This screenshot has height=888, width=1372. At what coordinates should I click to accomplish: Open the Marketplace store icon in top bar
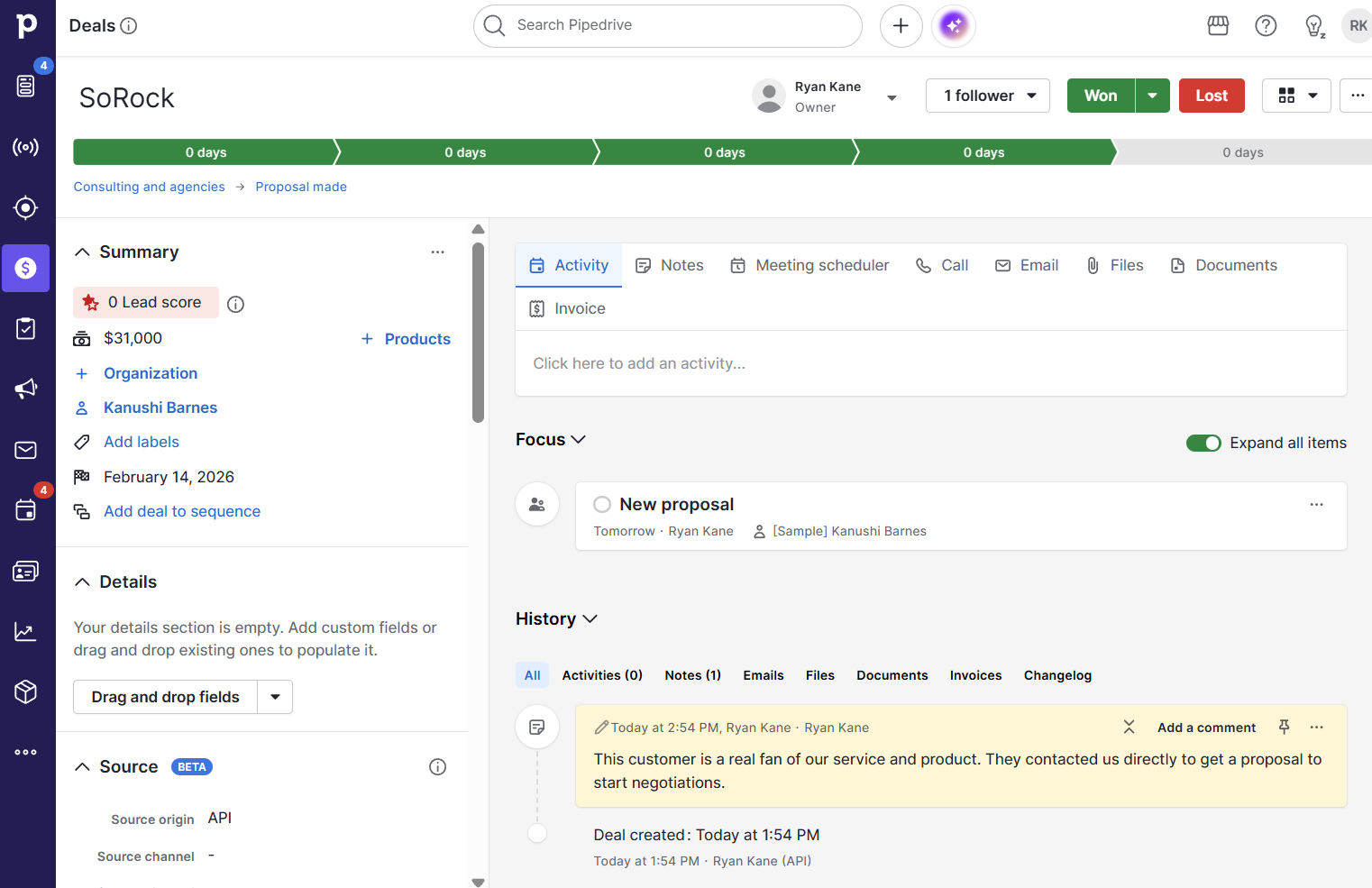pos(1218,25)
